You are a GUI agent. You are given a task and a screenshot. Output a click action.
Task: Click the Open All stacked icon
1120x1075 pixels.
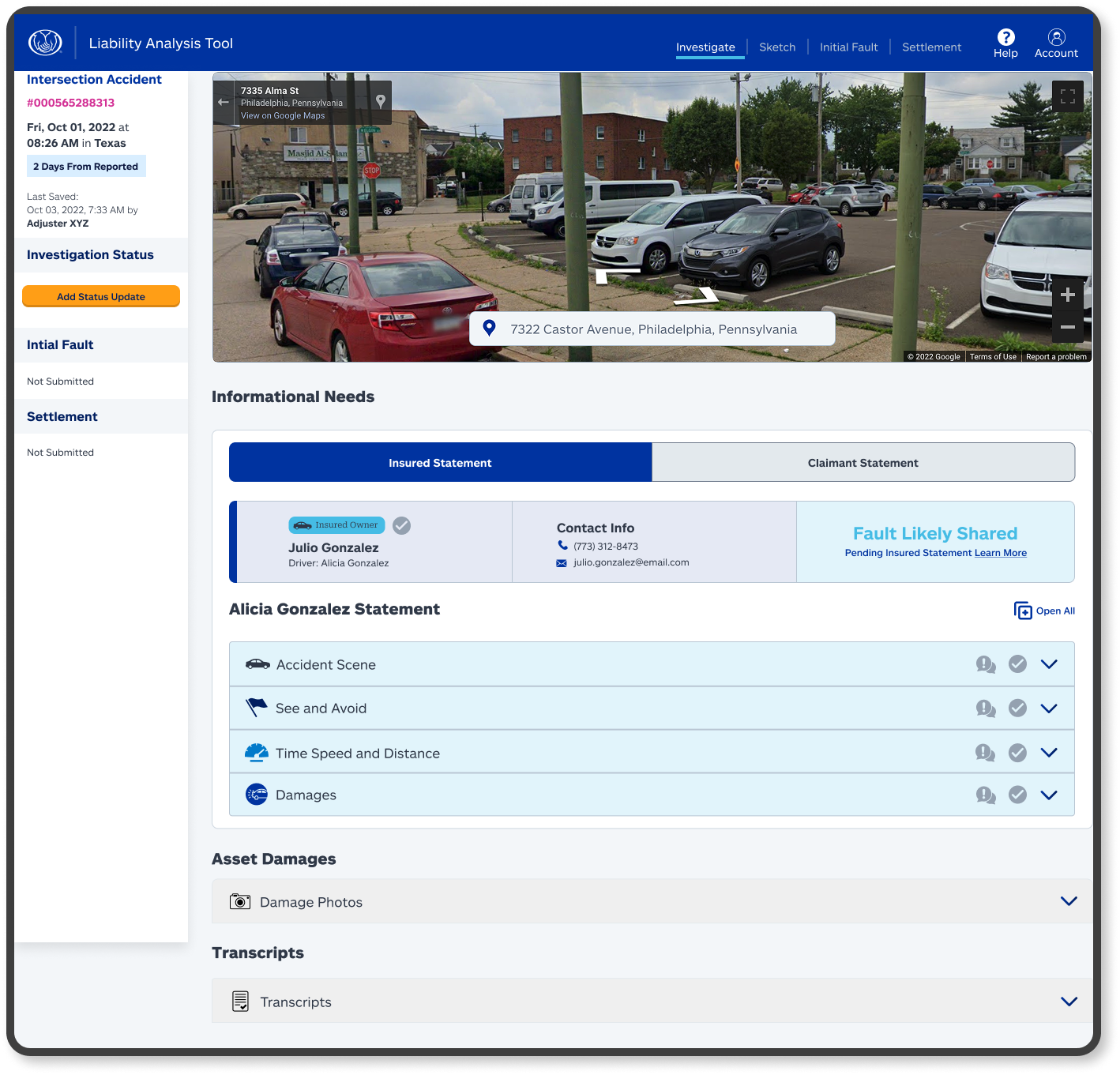click(x=1023, y=611)
